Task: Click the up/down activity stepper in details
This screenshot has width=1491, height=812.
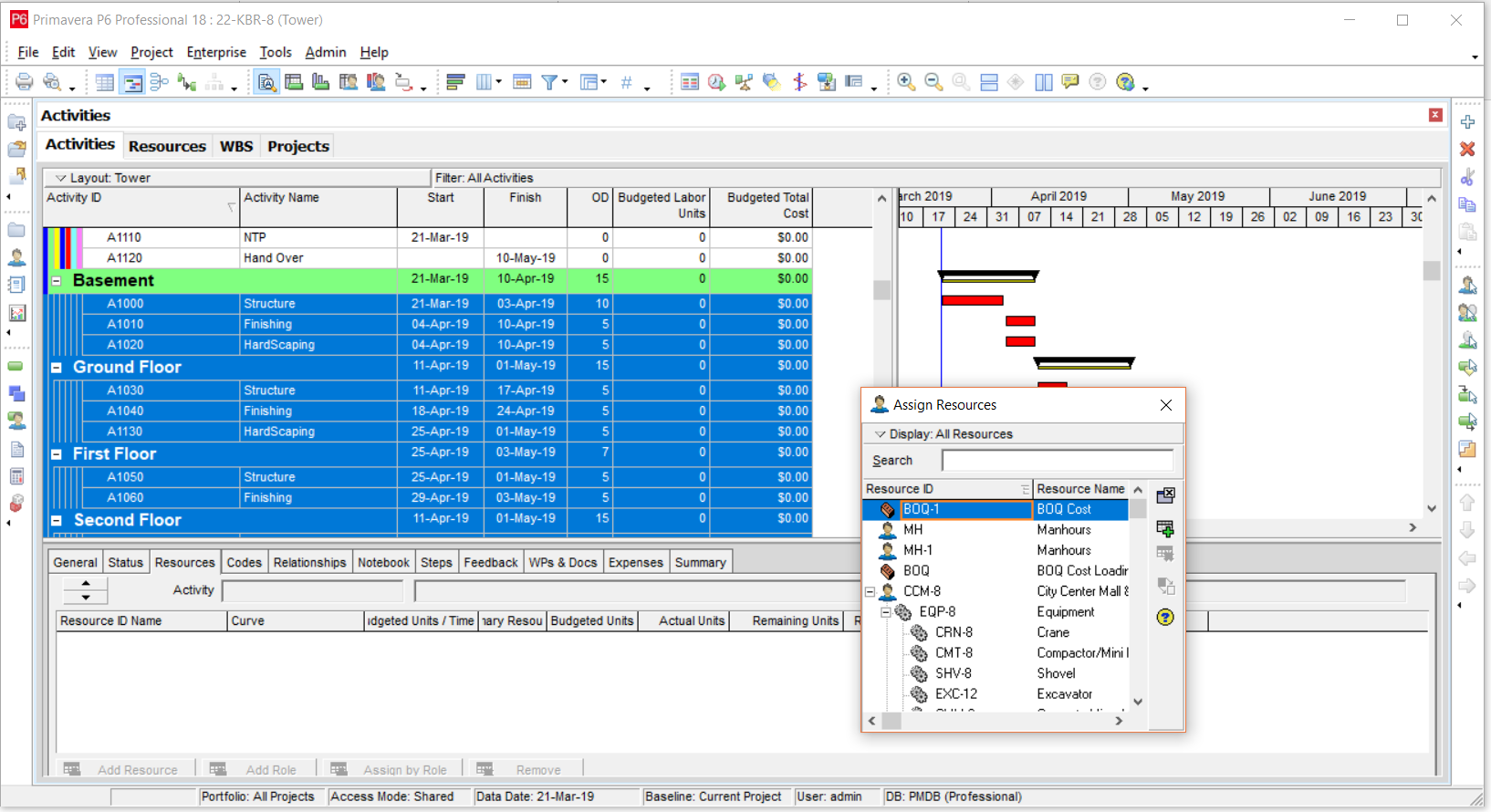Action: point(86,590)
